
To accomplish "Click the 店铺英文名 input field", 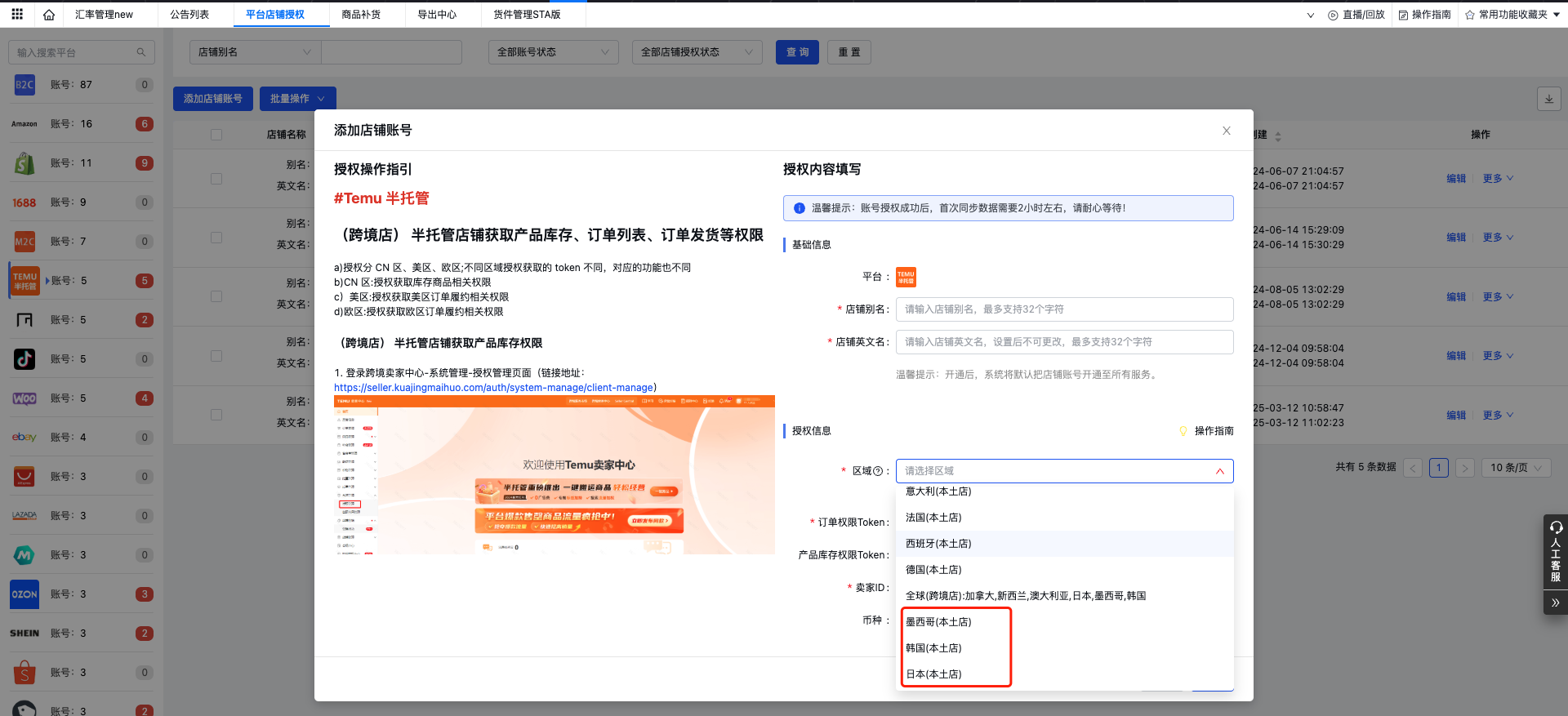I will 1065,342.
